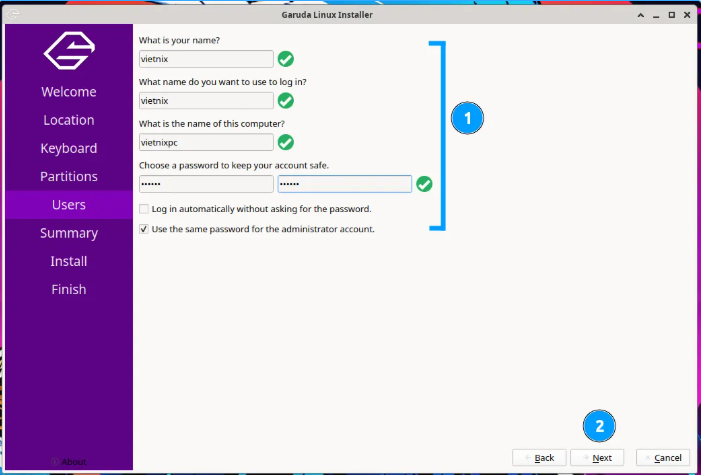Click the Garuda icon in the title bar

(x=13, y=14)
